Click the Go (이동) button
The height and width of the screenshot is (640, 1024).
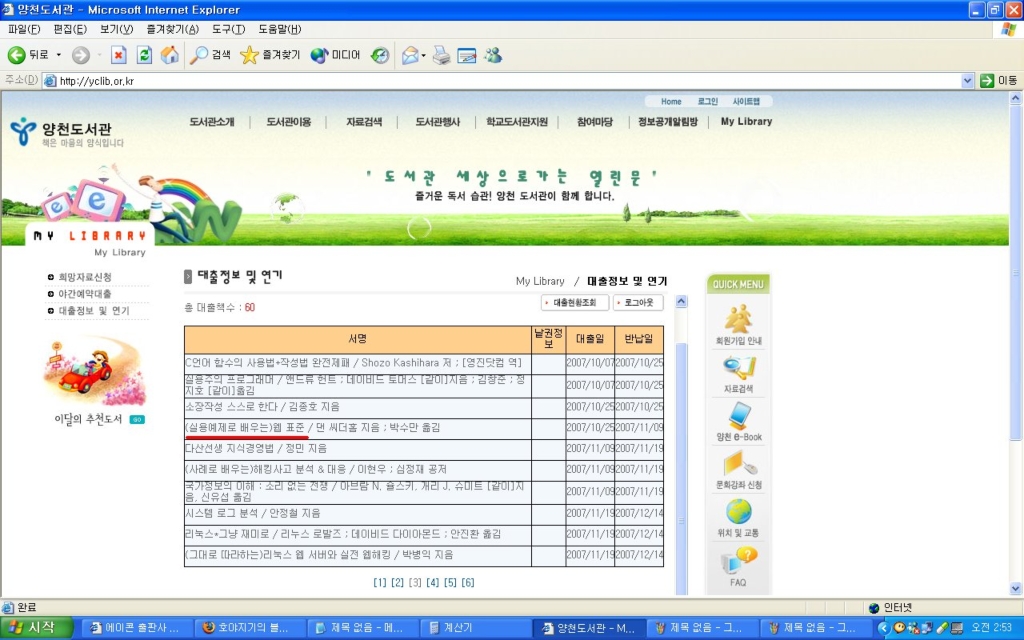coord(999,81)
